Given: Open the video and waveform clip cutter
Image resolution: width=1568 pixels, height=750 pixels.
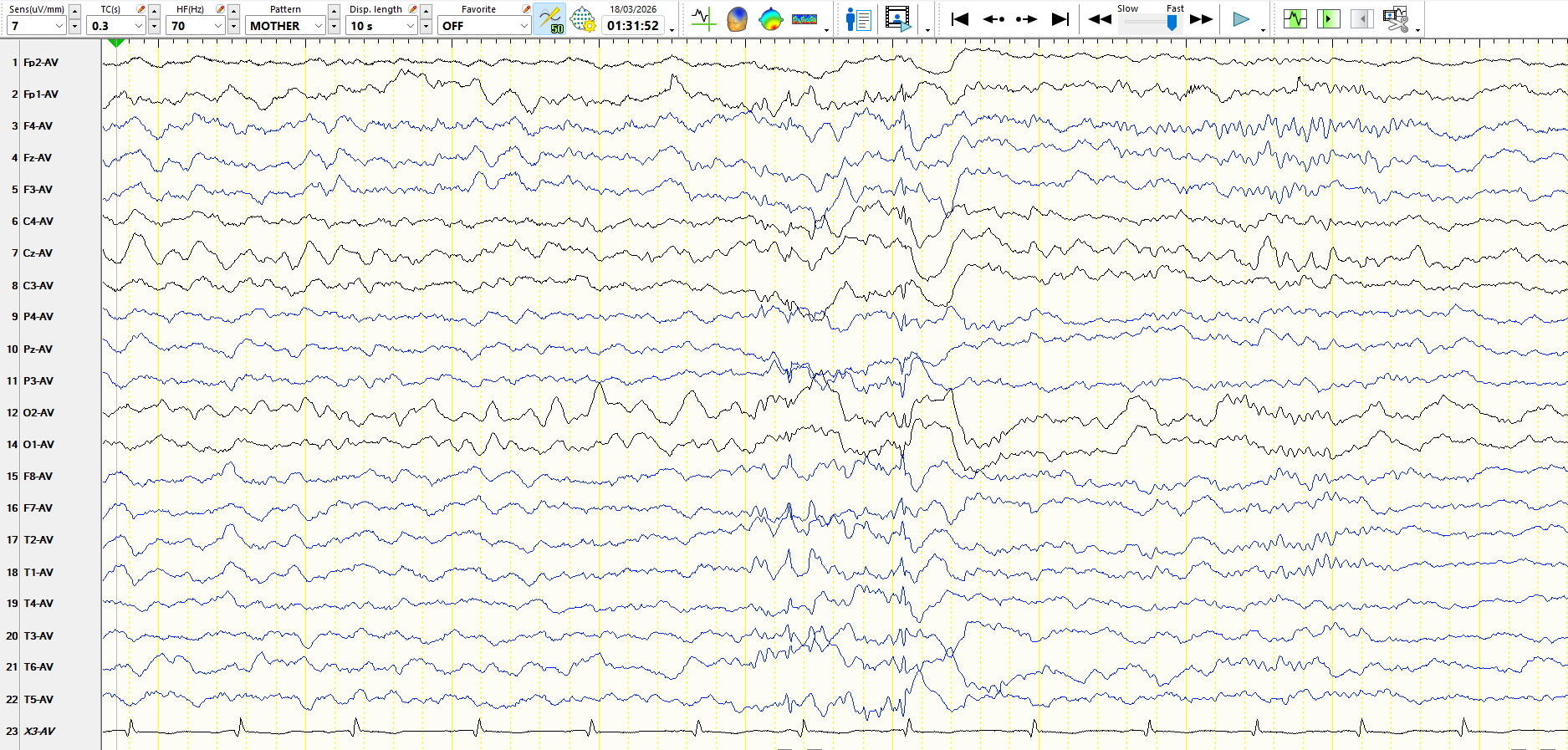Looking at the screenshot, I should coord(1395,18).
